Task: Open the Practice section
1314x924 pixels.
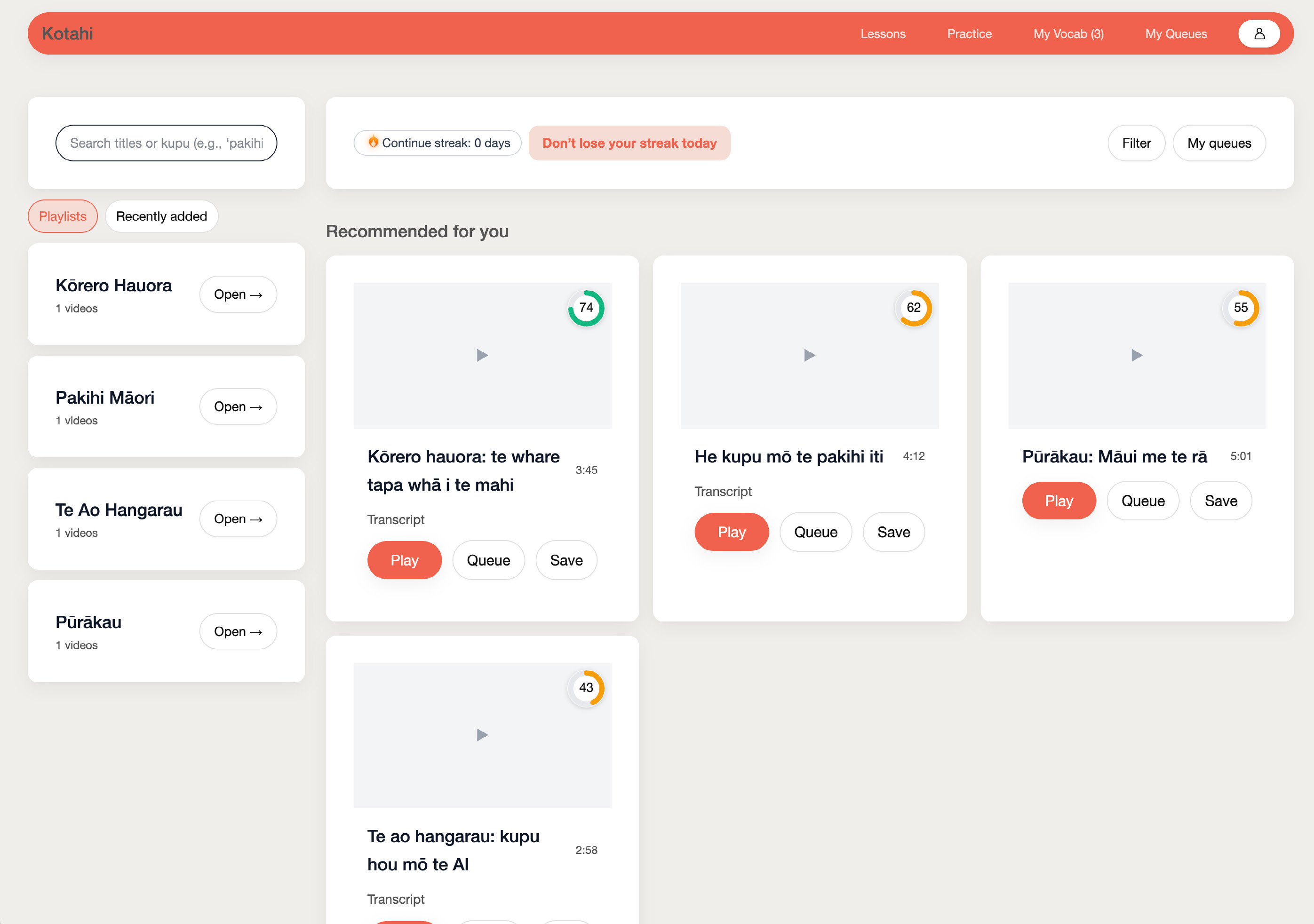Action: 969,33
